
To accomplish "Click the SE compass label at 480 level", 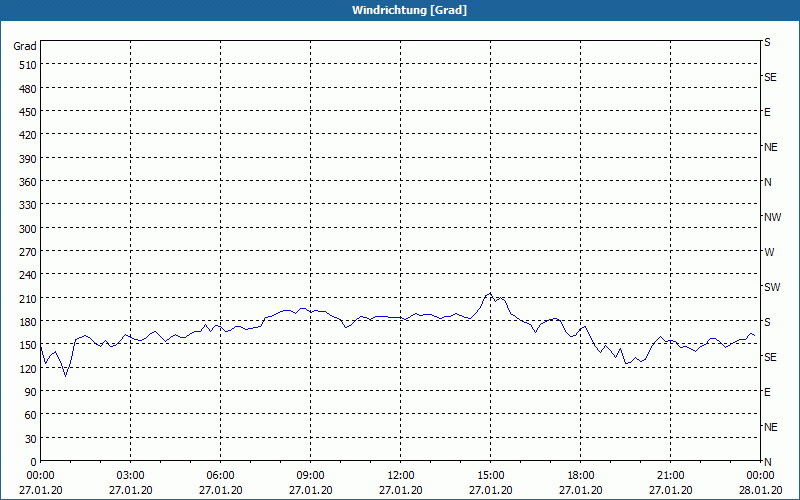I will 770,77.
